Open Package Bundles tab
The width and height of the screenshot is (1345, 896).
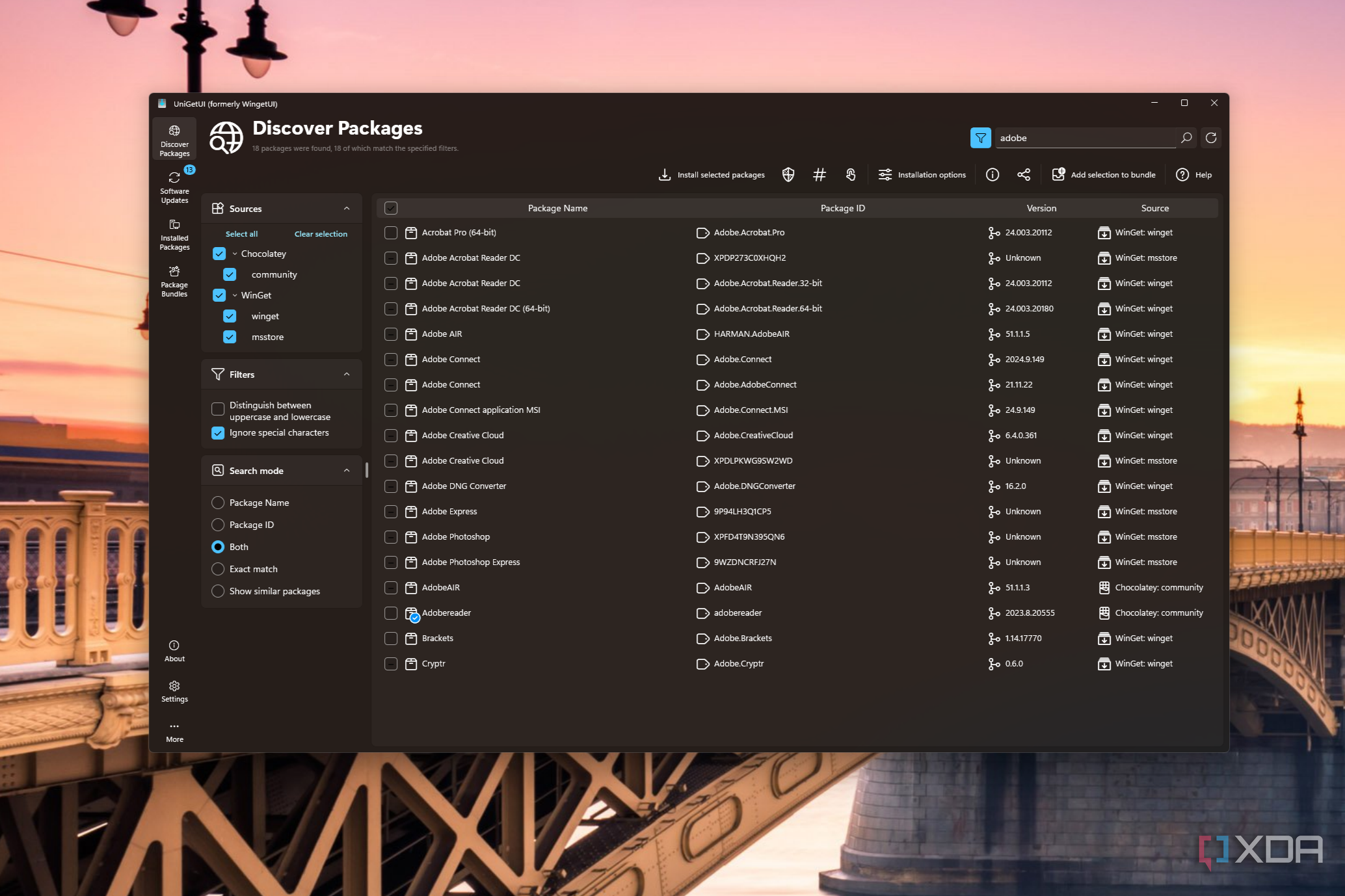[x=174, y=282]
